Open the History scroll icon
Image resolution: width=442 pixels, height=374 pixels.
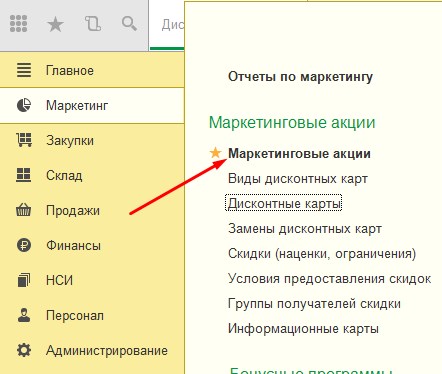93,24
